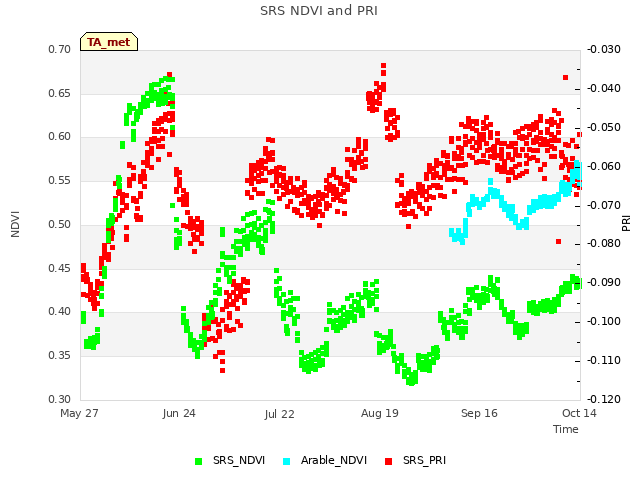This screenshot has height=480, width=640.
Task: Click the red SRS_PRI legend swatch
Action: click(x=389, y=461)
